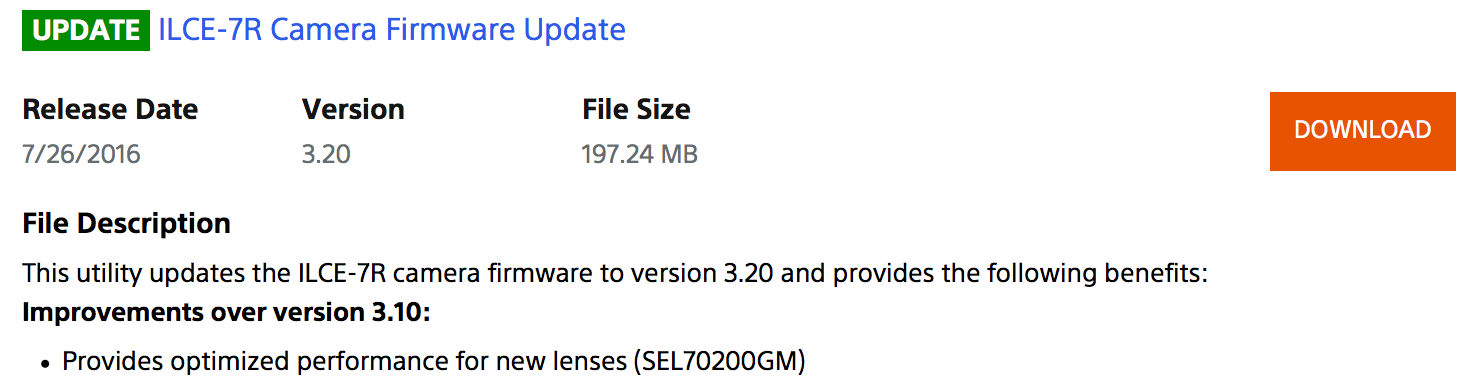1478x382 pixels.
Task: Select the Version column heading
Action: pos(353,109)
